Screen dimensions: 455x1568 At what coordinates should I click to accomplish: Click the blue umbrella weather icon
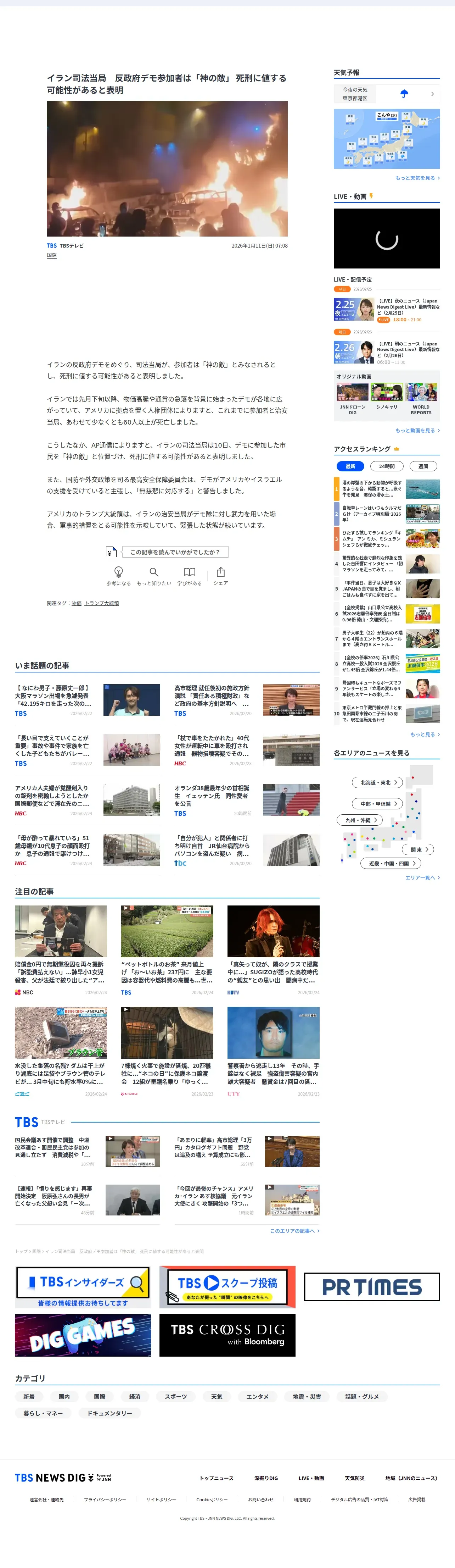tap(404, 94)
